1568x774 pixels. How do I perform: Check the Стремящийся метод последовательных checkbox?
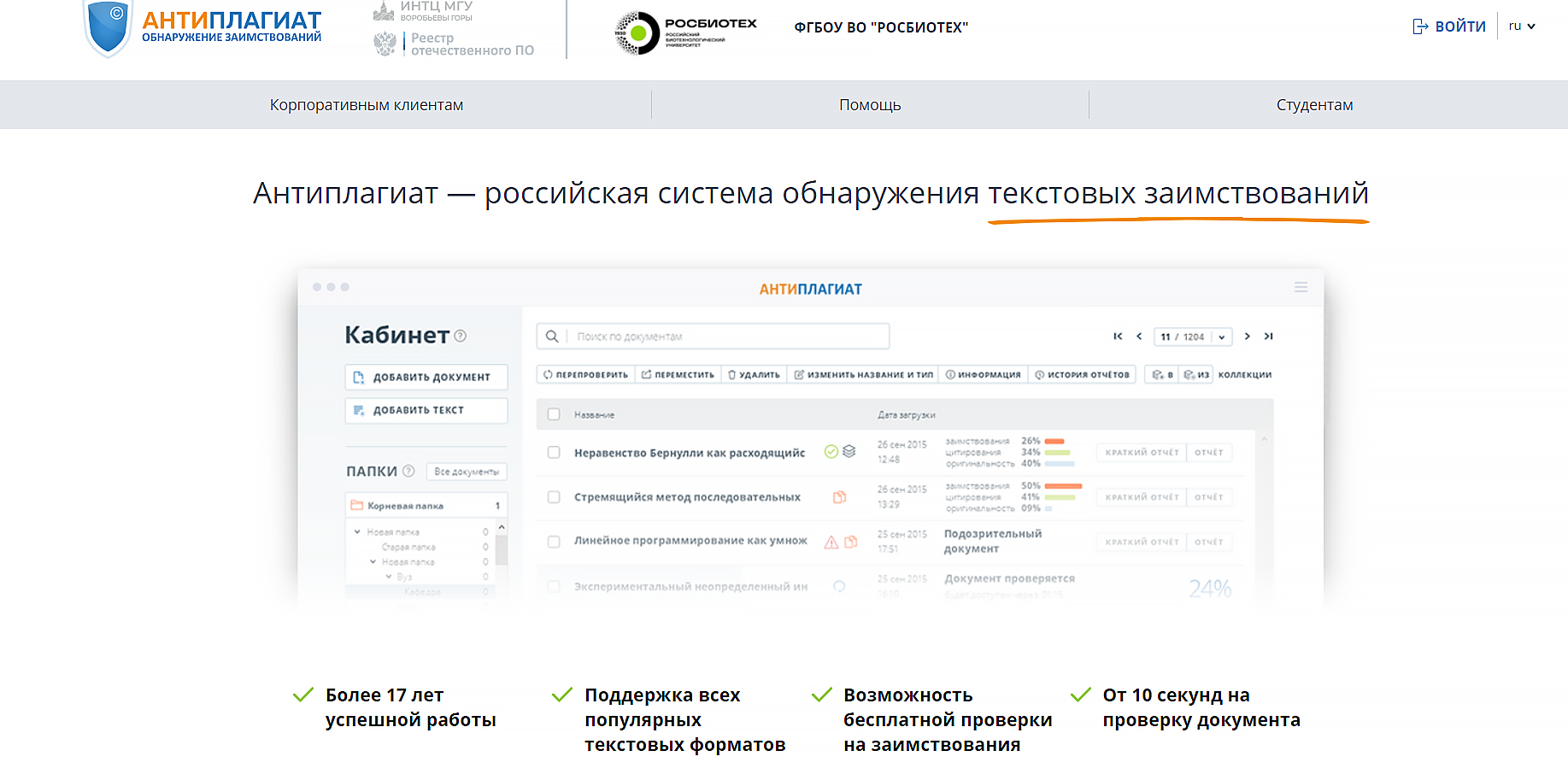click(x=554, y=497)
